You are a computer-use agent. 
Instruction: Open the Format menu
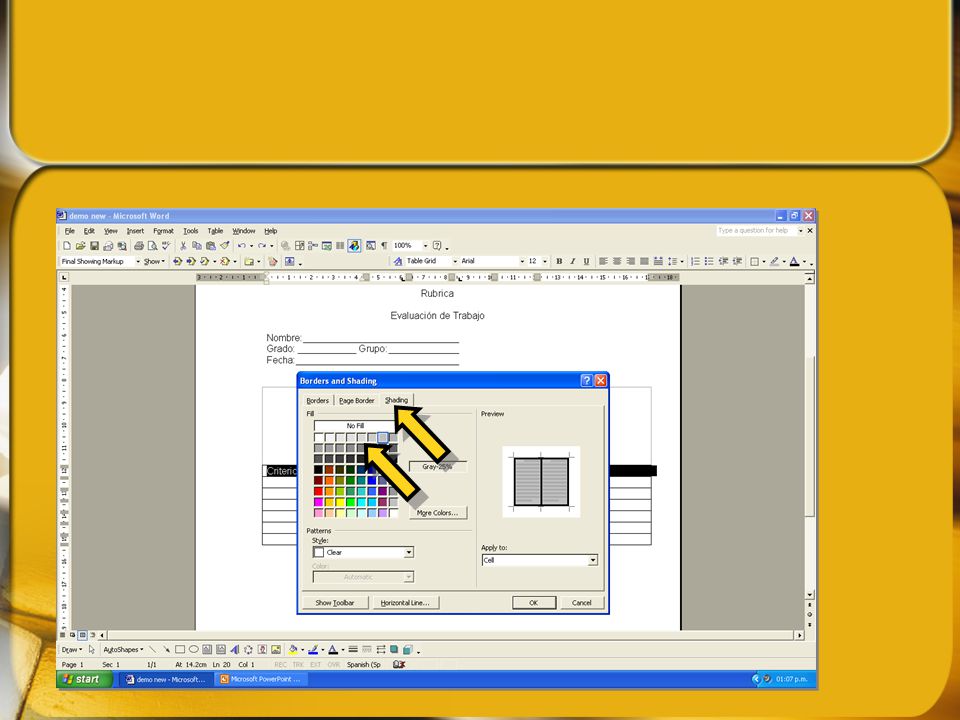(x=163, y=231)
